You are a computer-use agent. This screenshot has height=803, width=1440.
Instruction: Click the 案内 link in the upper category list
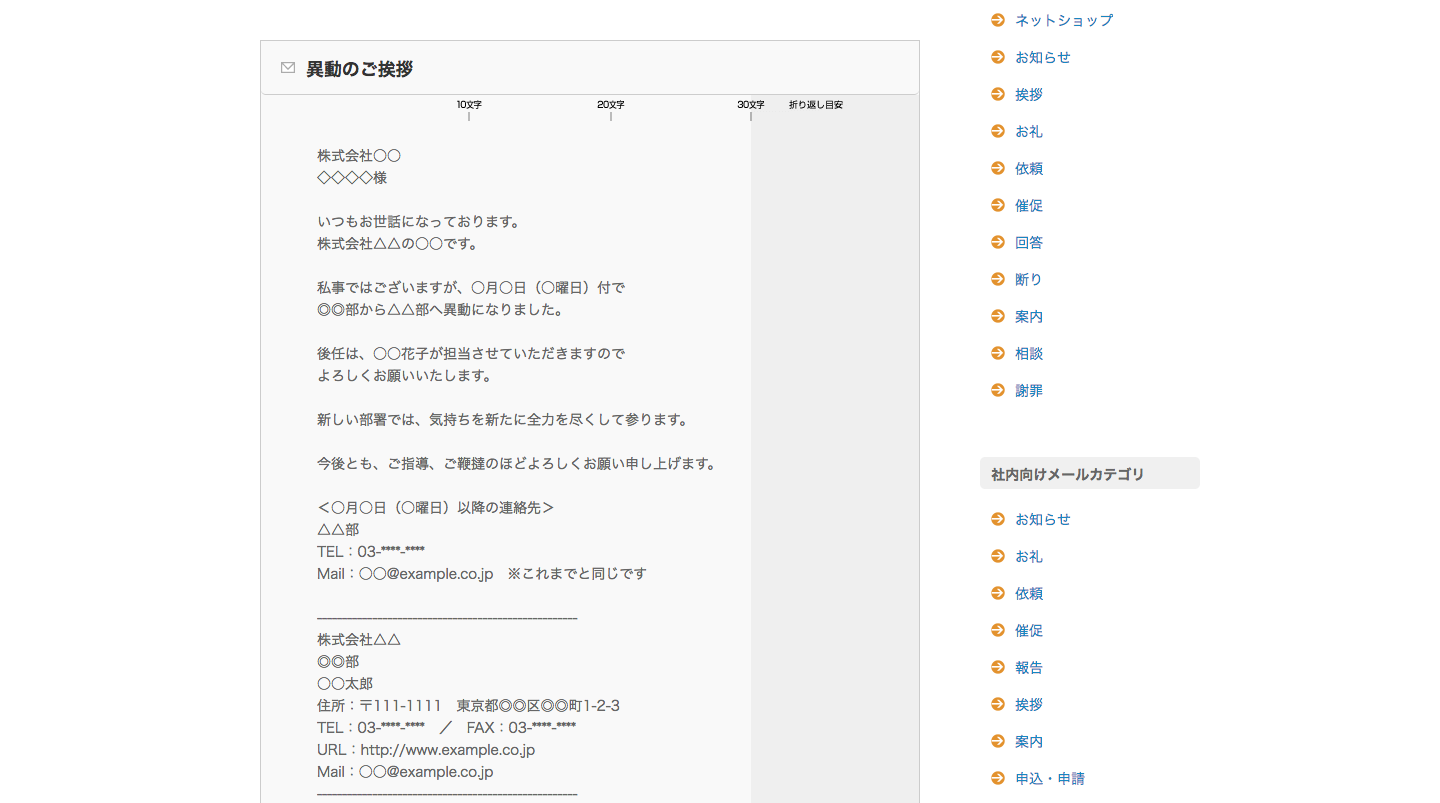coord(1028,316)
